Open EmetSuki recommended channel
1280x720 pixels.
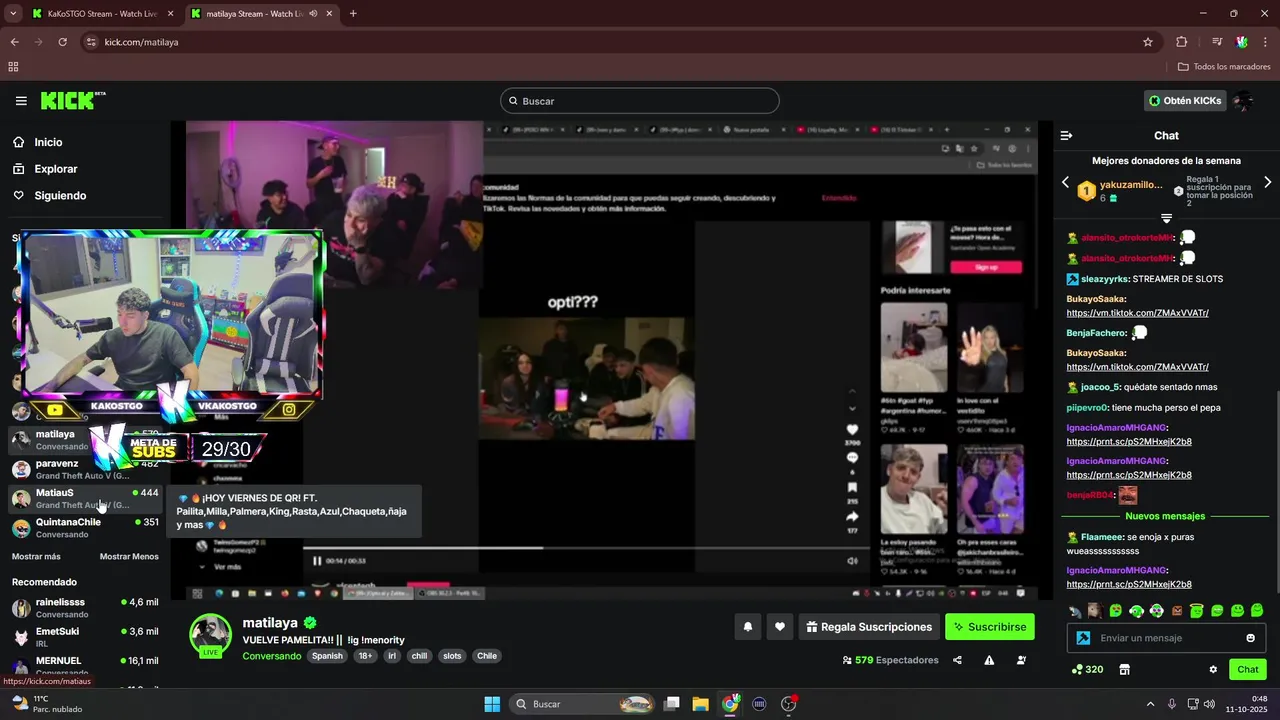tap(85, 636)
